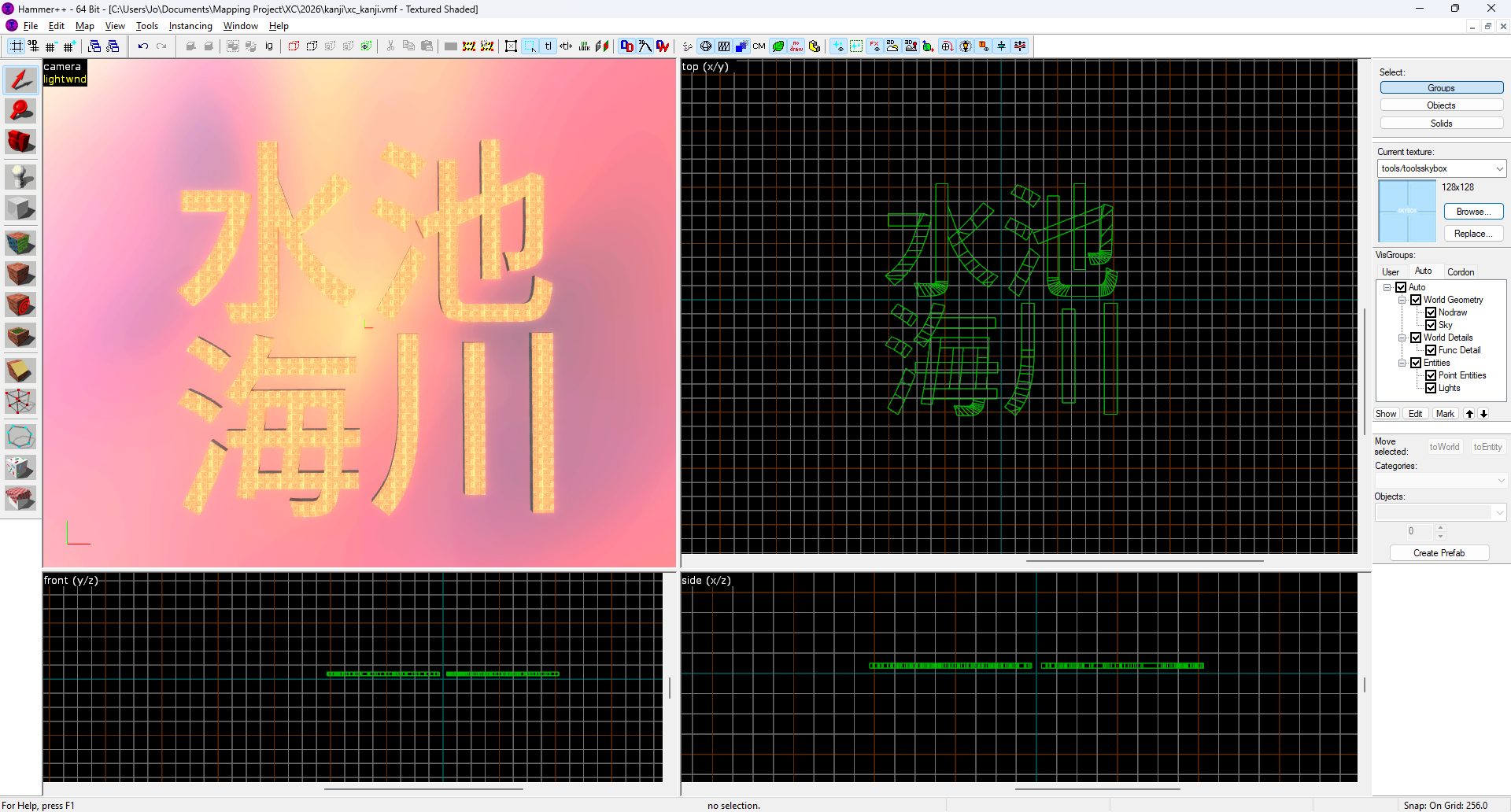Image resolution: width=1511 pixels, height=812 pixels.
Task: Click the skybox texture preview swatch
Action: [1407, 211]
